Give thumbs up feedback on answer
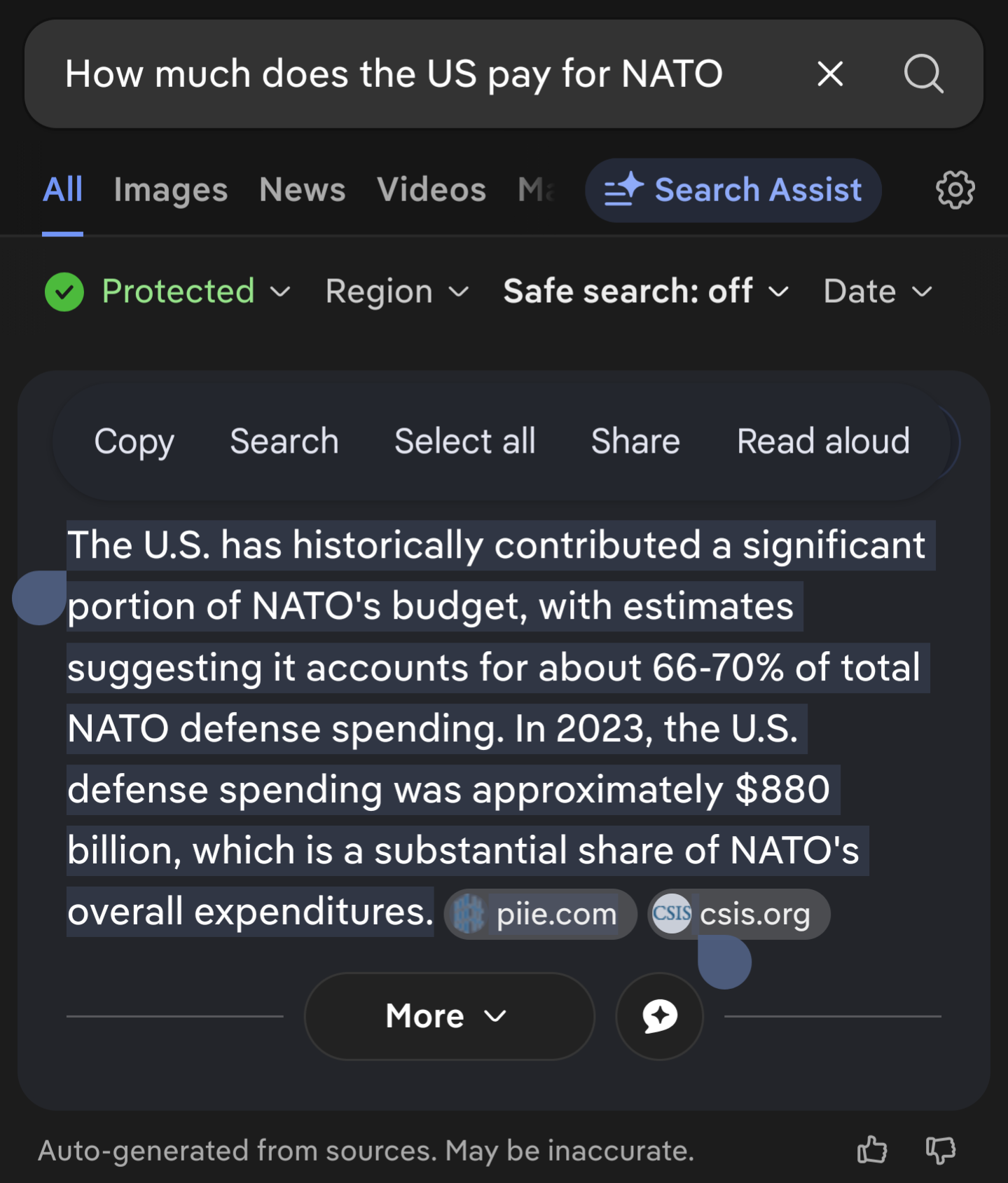1008x1183 pixels. (x=872, y=1150)
